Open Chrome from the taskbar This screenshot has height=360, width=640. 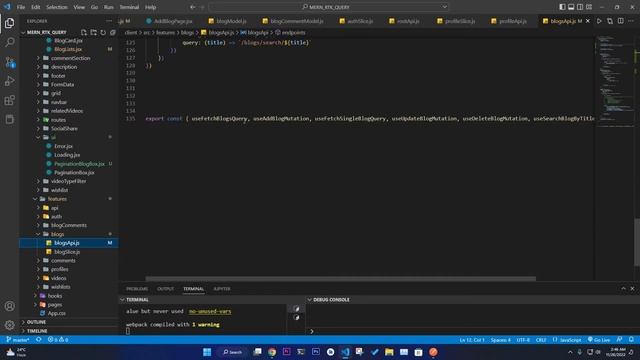[272, 352]
